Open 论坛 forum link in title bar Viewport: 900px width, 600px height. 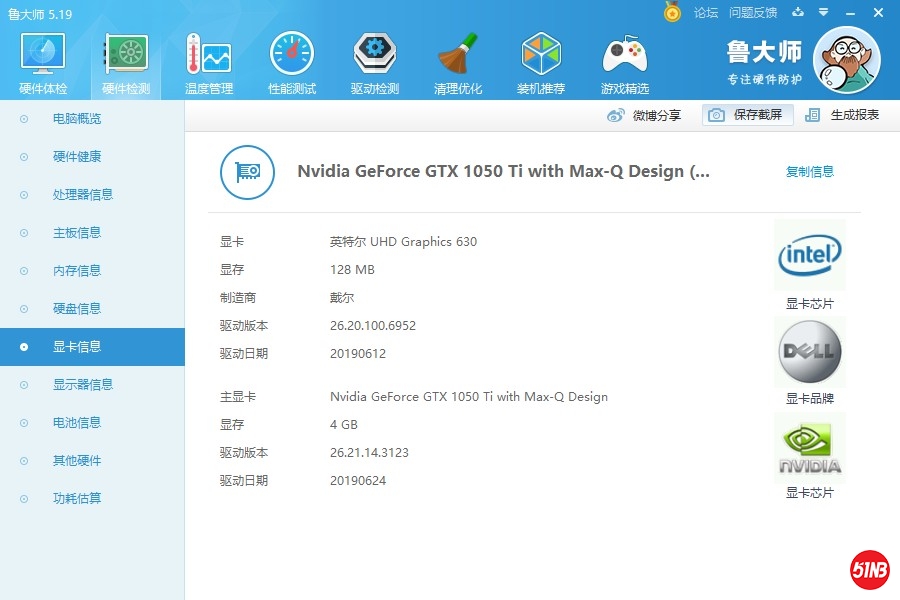(x=706, y=13)
